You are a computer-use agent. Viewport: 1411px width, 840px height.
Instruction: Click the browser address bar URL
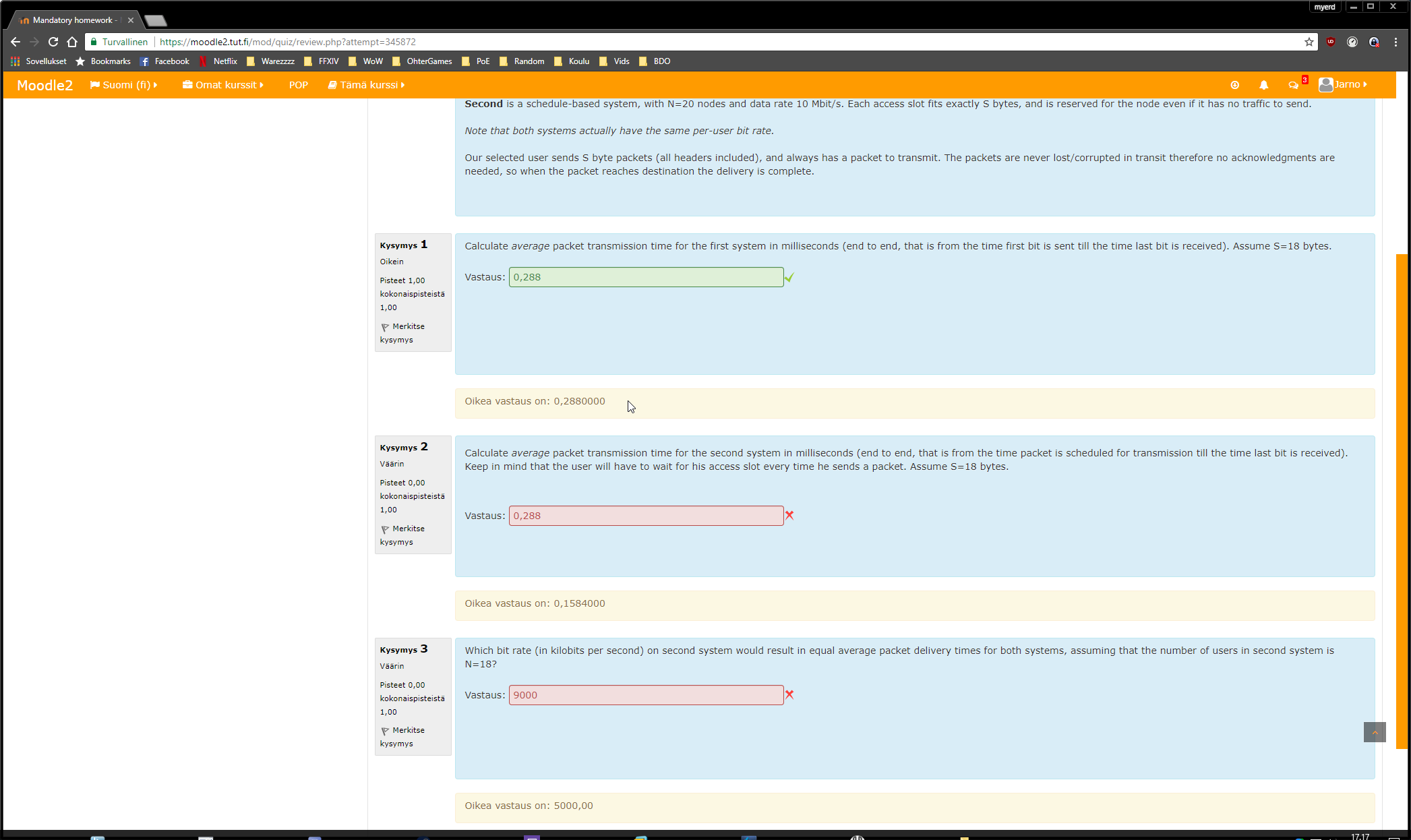pyautogui.click(x=288, y=42)
